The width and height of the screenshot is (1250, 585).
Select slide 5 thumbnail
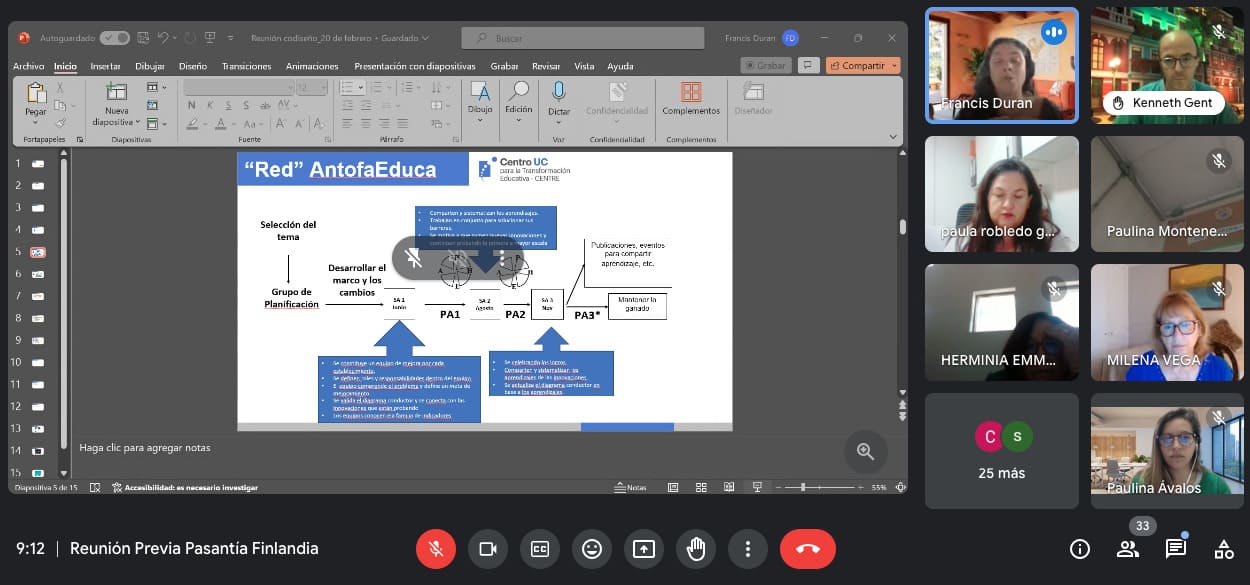pos(38,252)
